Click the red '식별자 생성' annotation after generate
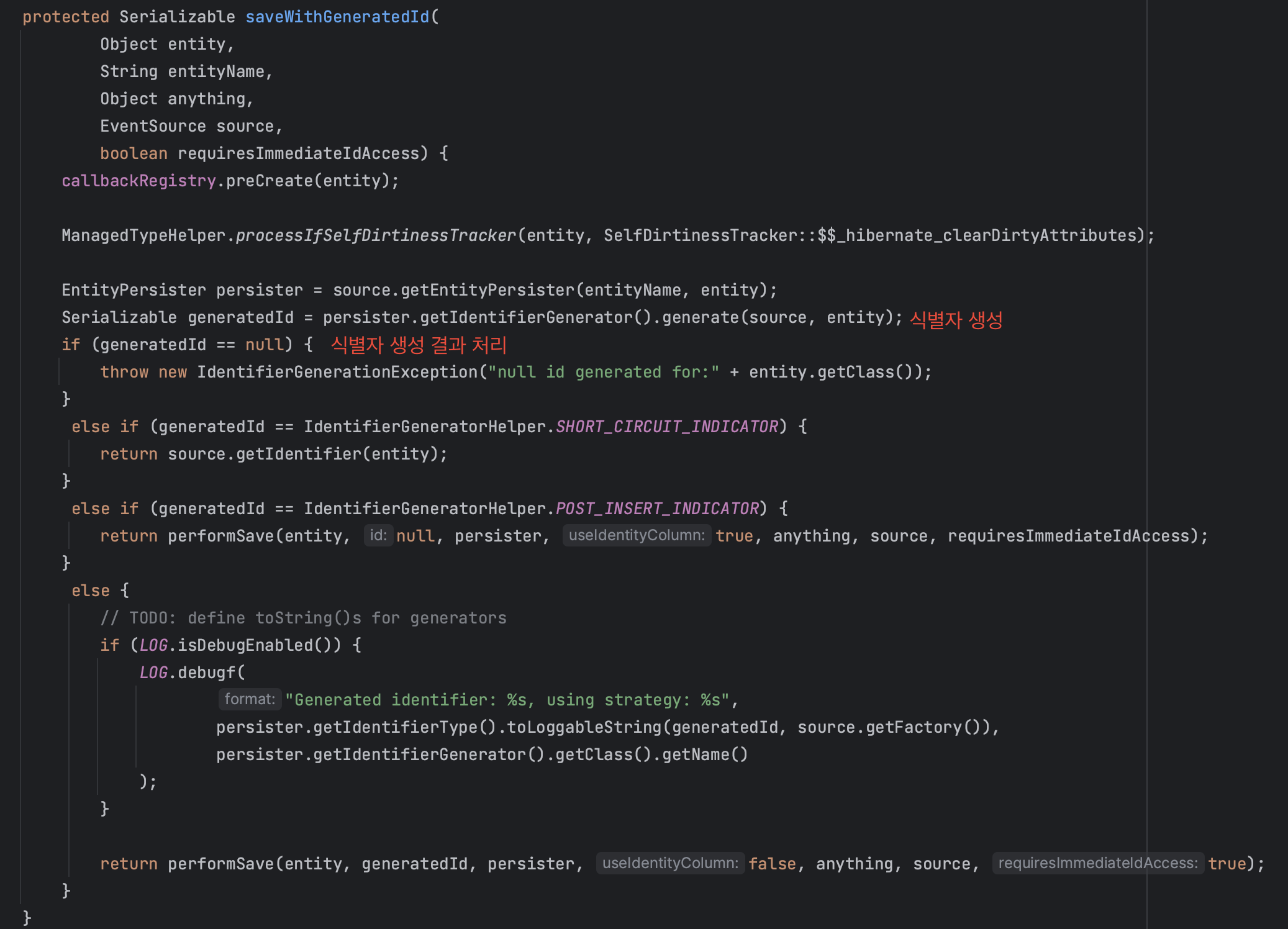 (x=956, y=320)
